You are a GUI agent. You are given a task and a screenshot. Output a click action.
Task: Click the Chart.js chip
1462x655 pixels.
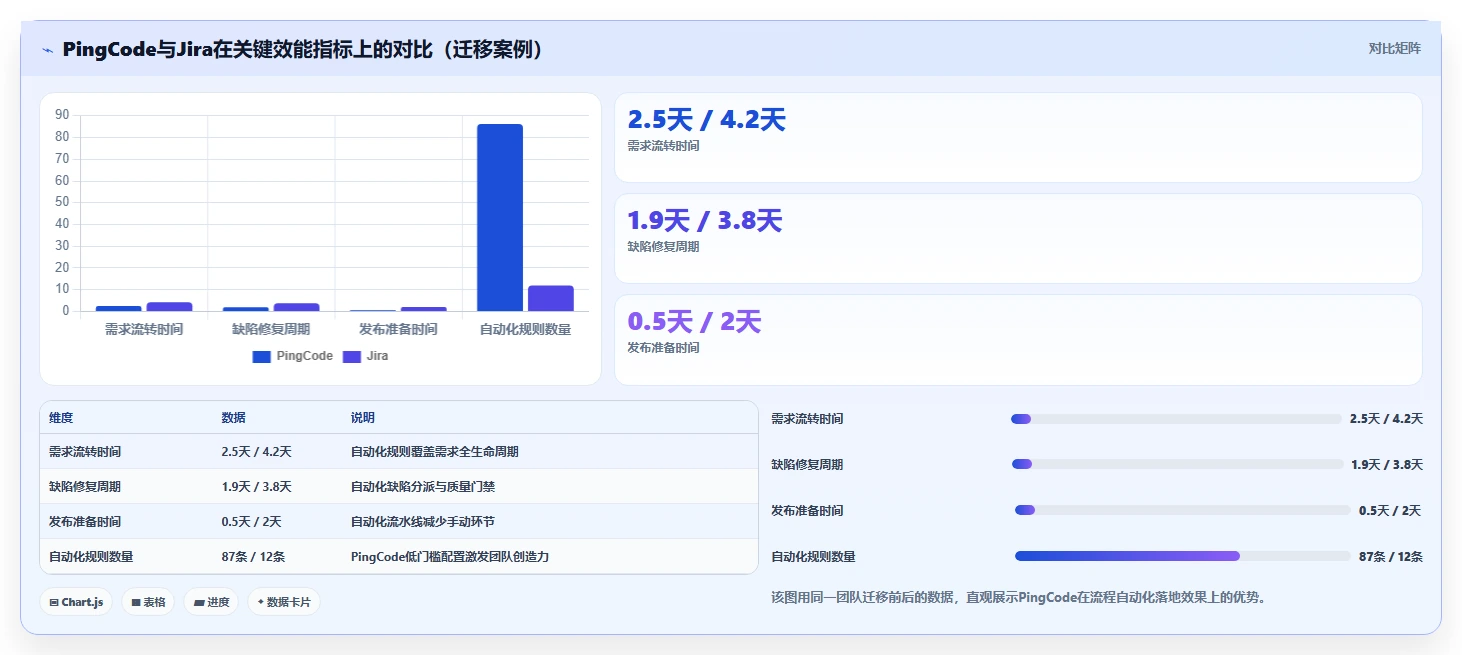[x=76, y=602]
